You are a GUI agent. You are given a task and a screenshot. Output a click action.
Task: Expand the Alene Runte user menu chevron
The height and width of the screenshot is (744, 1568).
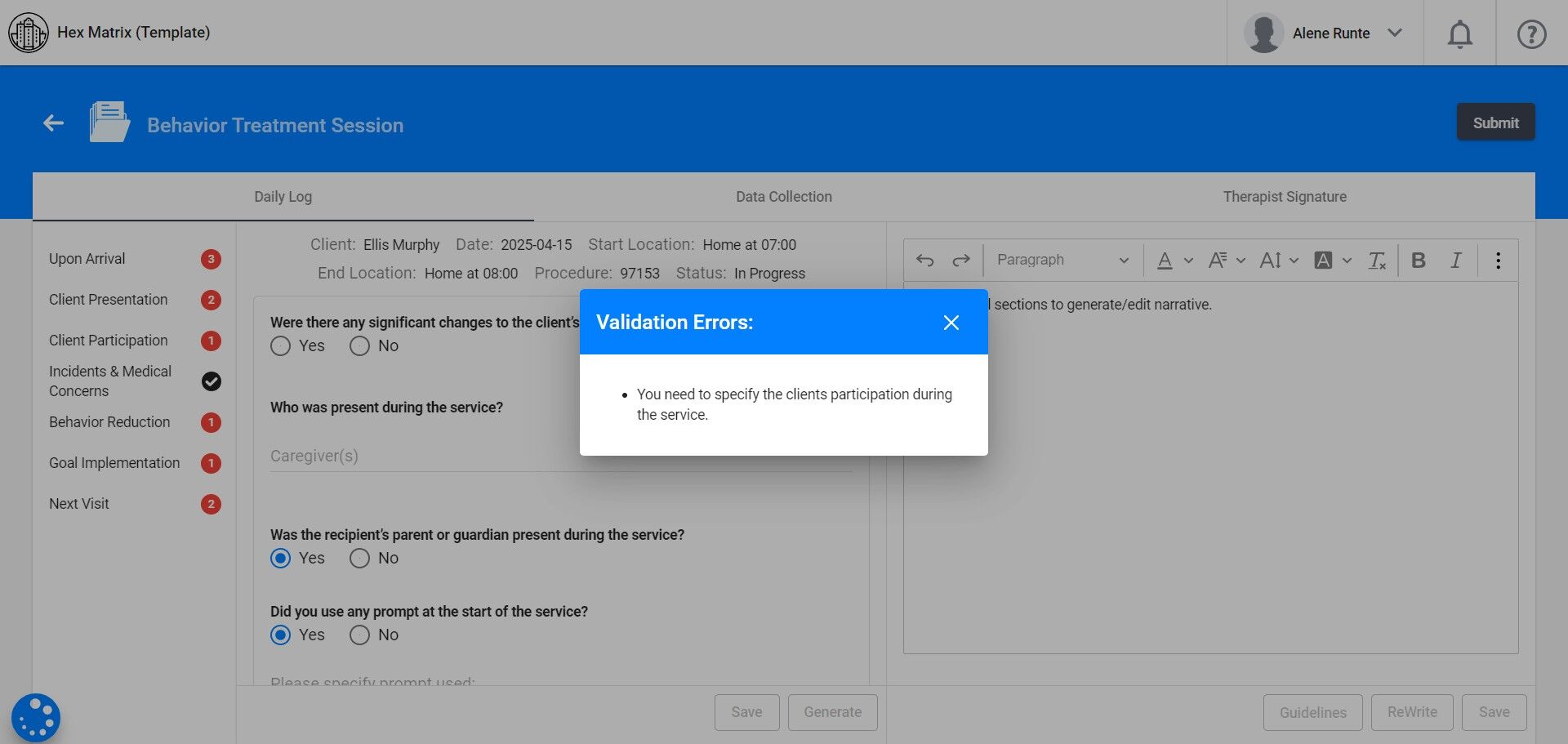click(x=1395, y=33)
